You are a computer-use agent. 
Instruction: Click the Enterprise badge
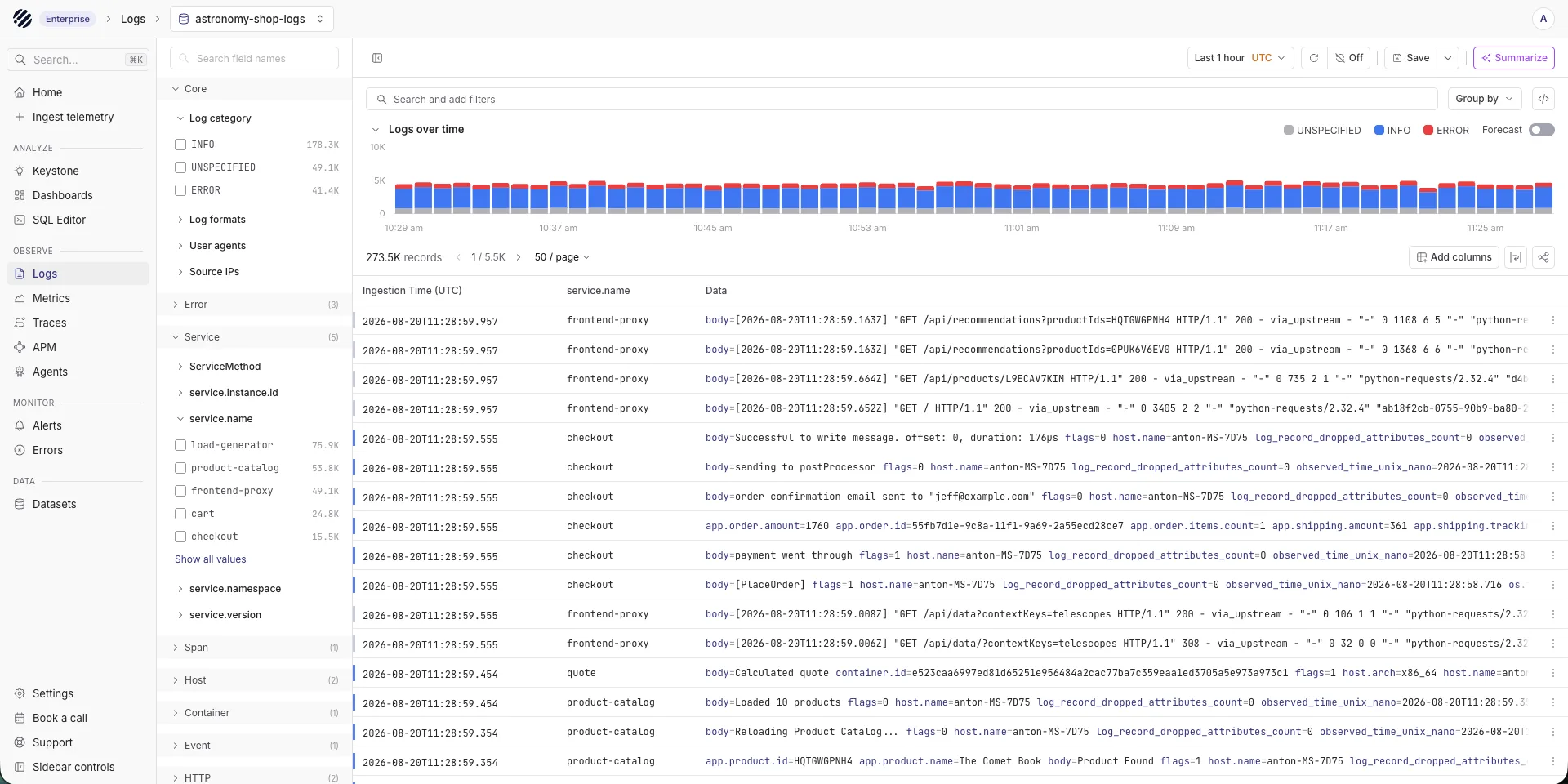(x=68, y=19)
